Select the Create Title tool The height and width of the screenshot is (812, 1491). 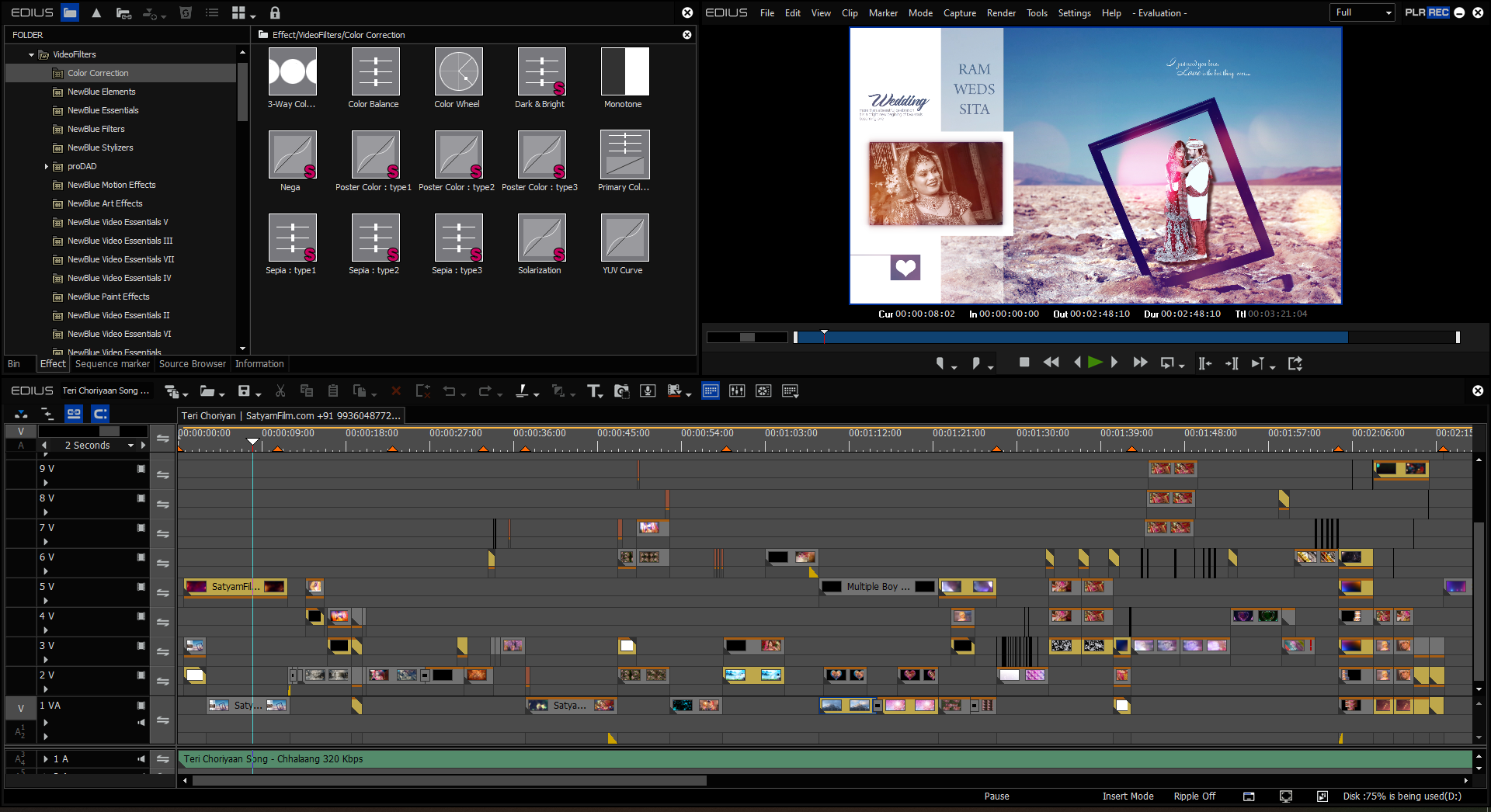pos(593,391)
